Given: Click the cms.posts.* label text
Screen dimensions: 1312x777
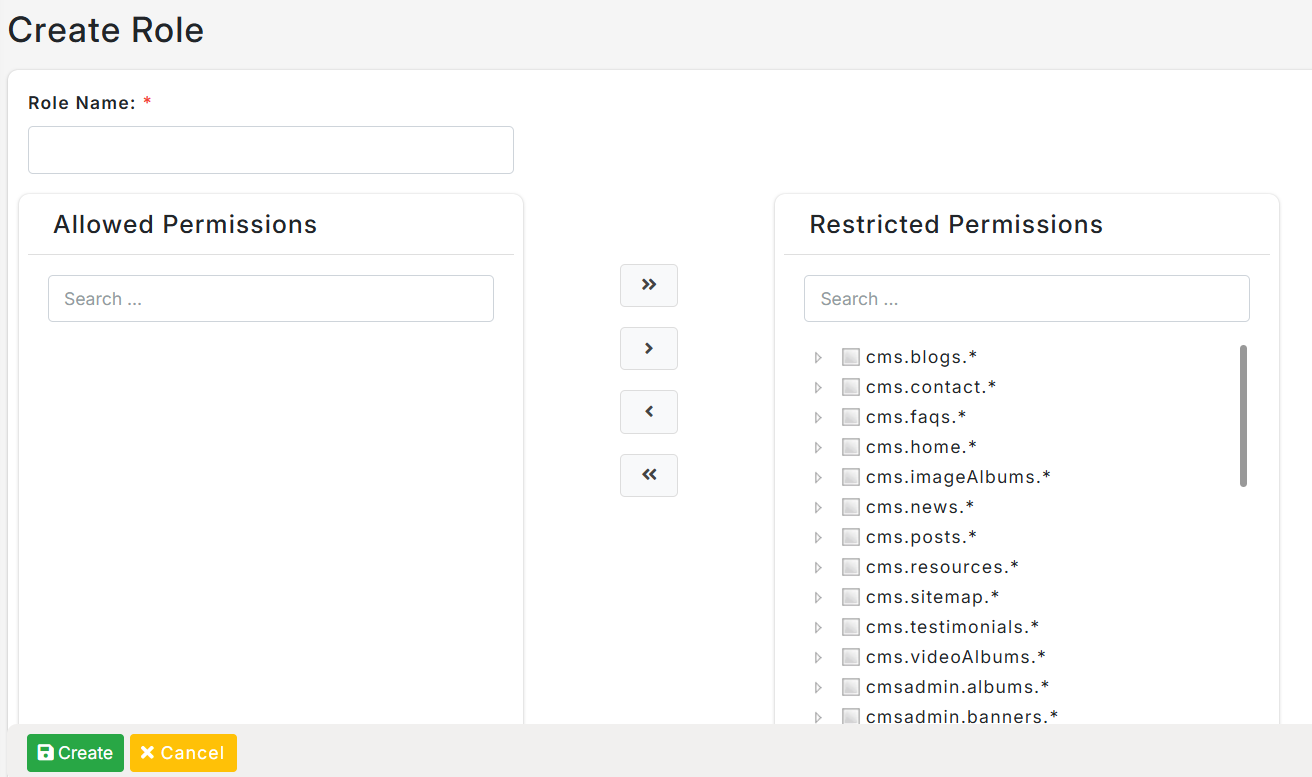Looking at the screenshot, I should 921,537.
